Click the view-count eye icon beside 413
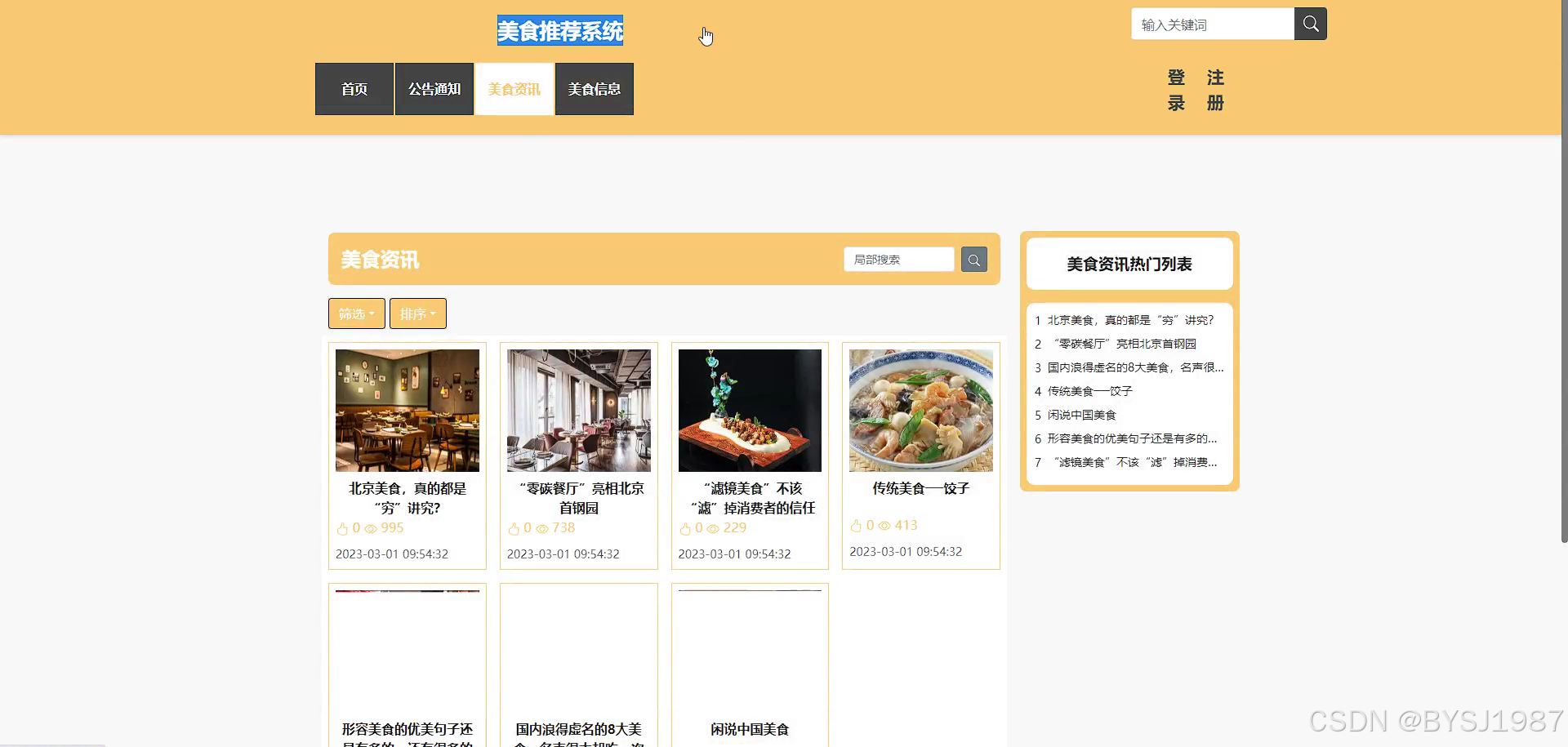Image resolution: width=1568 pixels, height=747 pixels. 884,526
